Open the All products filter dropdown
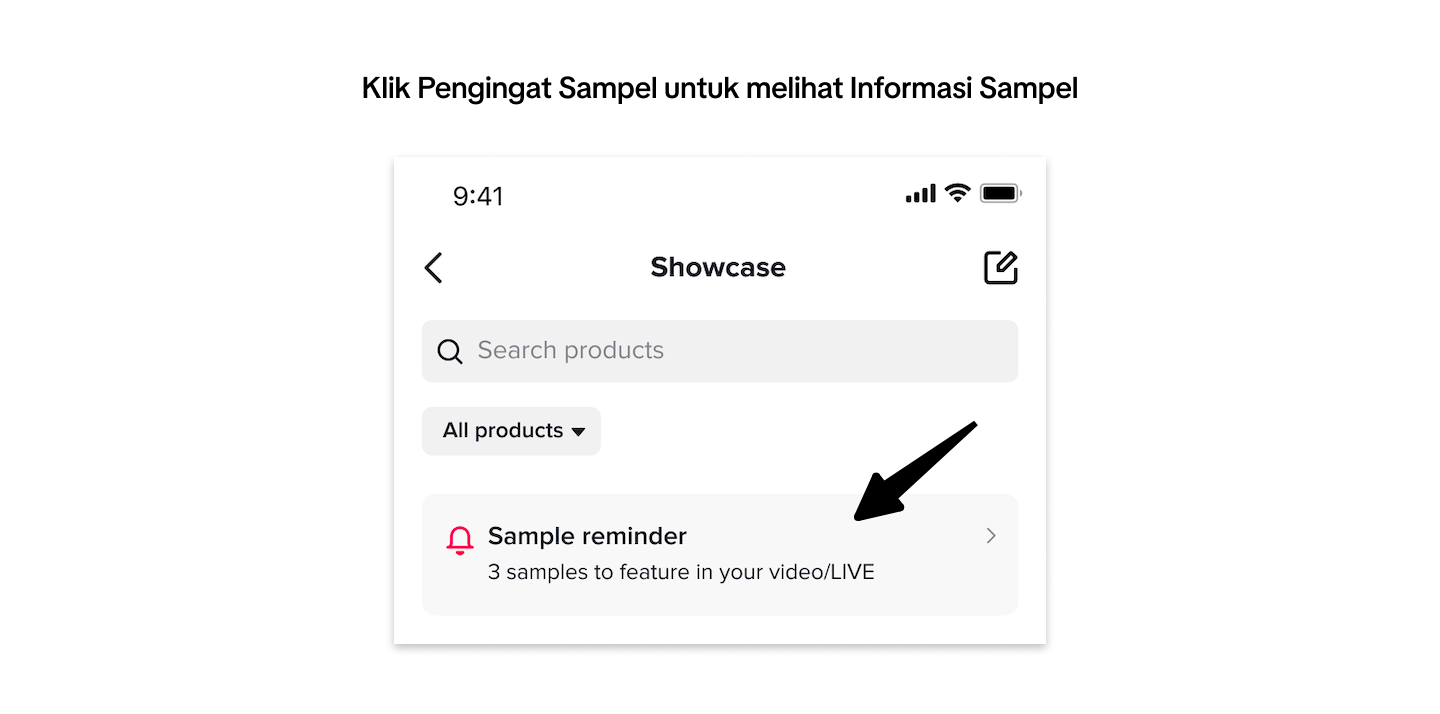 click(511, 431)
